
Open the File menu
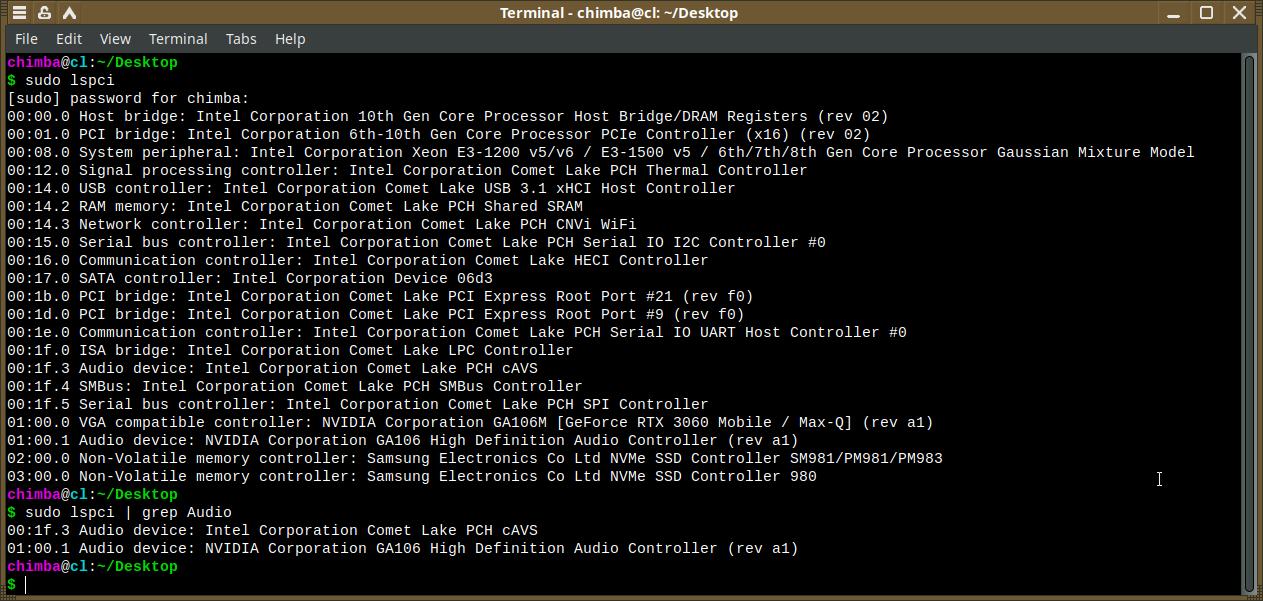click(x=27, y=39)
